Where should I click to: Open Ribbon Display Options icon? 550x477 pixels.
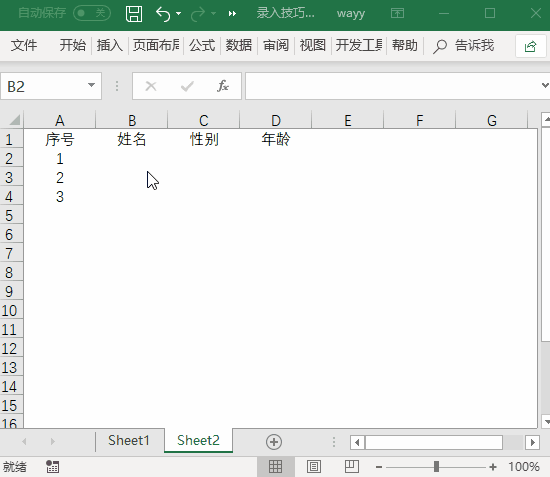coord(397,13)
